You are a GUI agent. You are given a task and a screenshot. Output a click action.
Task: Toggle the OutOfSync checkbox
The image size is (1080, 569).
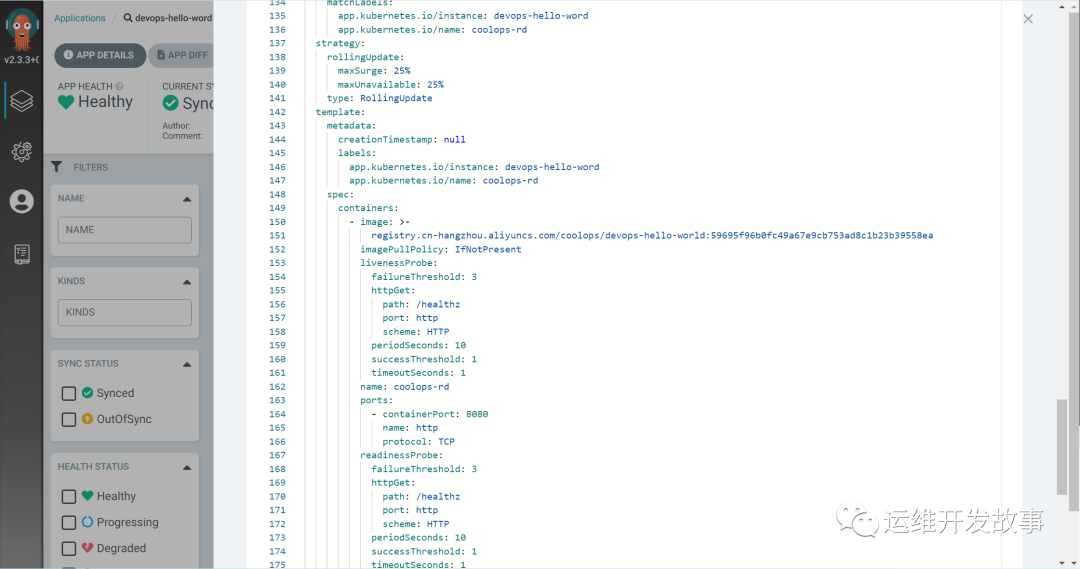coord(69,420)
